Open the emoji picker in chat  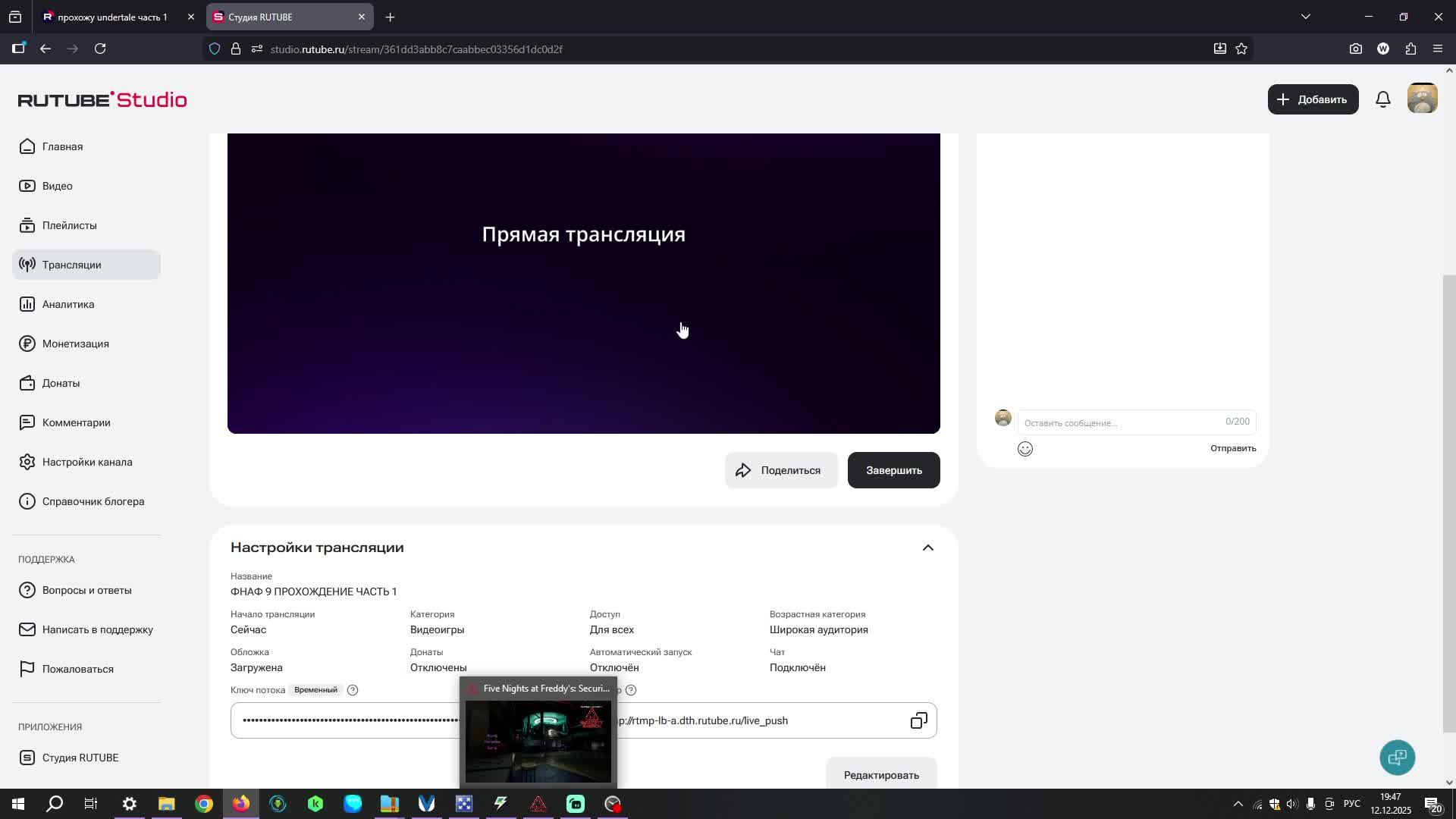click(x=1025, y=448)
